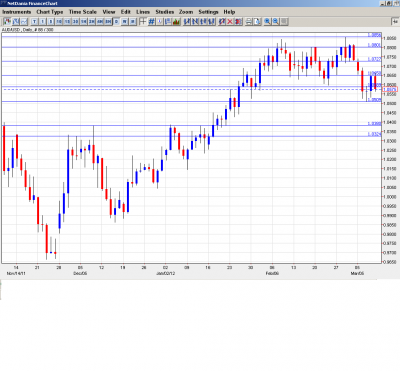This screenshot has width=400, height=371.
Task: Click the red current price label on axis
Action: coord(390,89)
